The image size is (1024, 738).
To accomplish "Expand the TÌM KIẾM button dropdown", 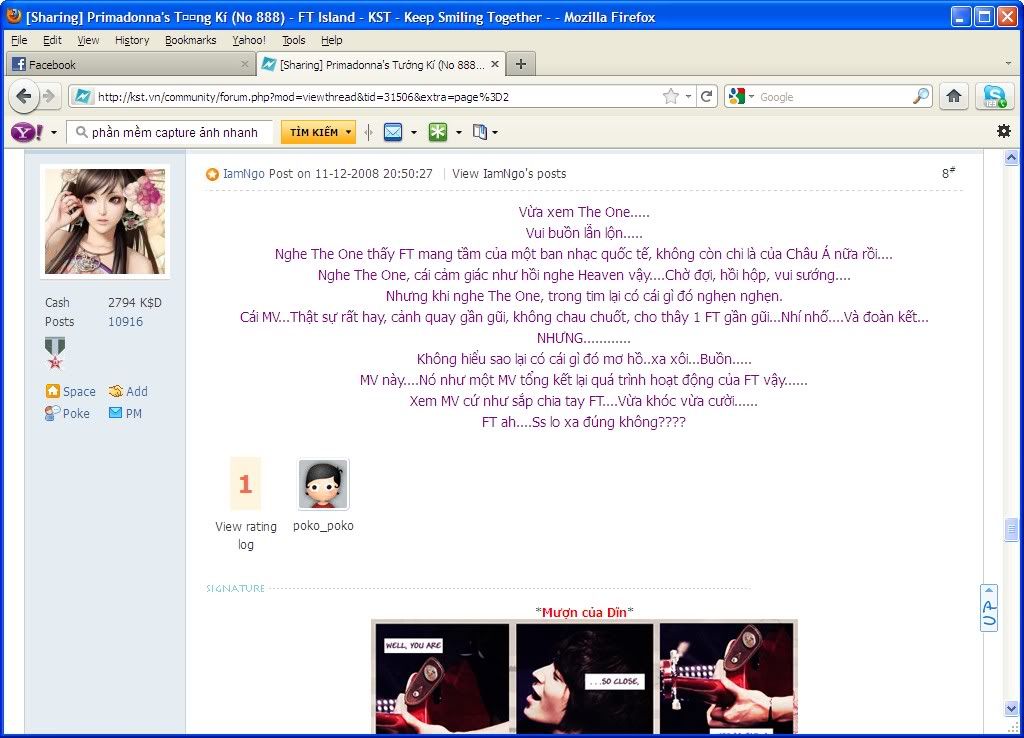I will pos(349,132).
